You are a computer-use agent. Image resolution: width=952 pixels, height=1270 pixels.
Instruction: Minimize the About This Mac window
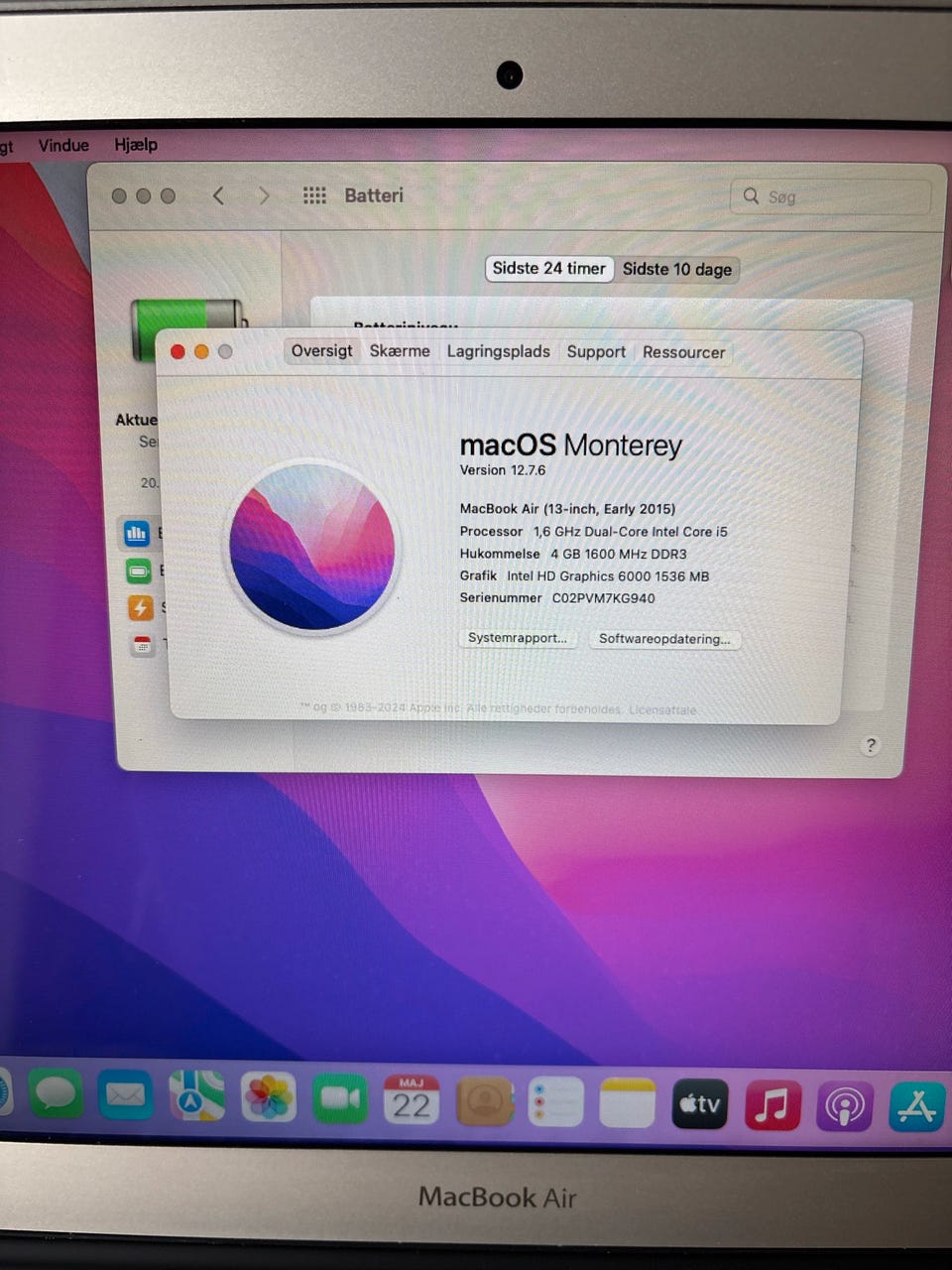(x=201, y=351)
